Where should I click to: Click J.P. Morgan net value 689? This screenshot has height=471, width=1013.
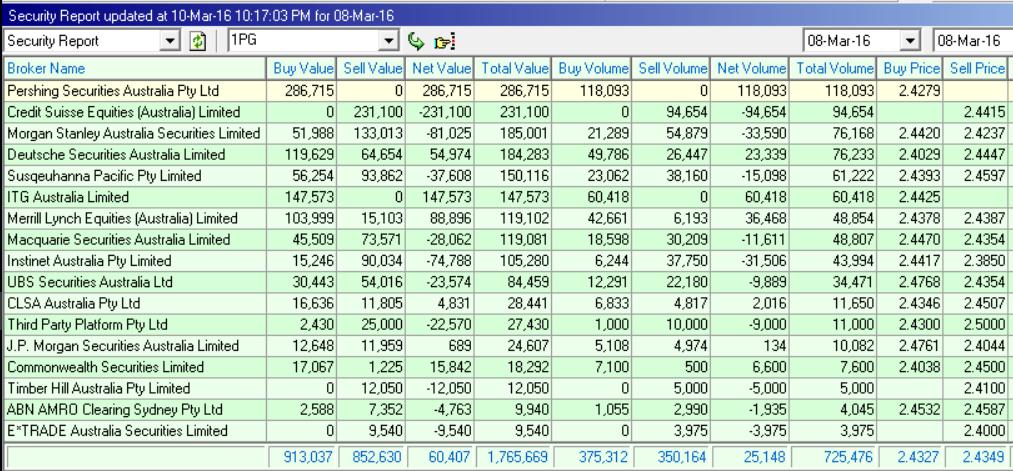click(x=439, y=346)
